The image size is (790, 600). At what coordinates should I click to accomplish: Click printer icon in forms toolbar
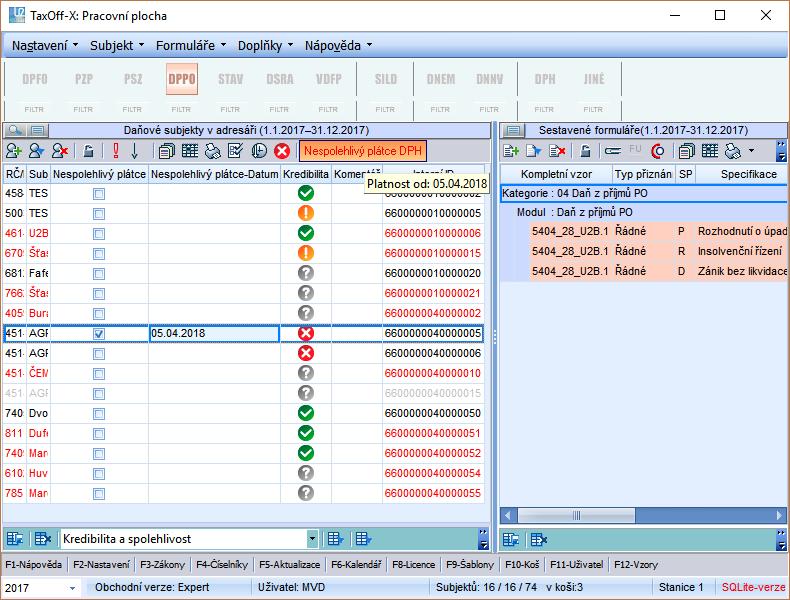click(733, 151)
